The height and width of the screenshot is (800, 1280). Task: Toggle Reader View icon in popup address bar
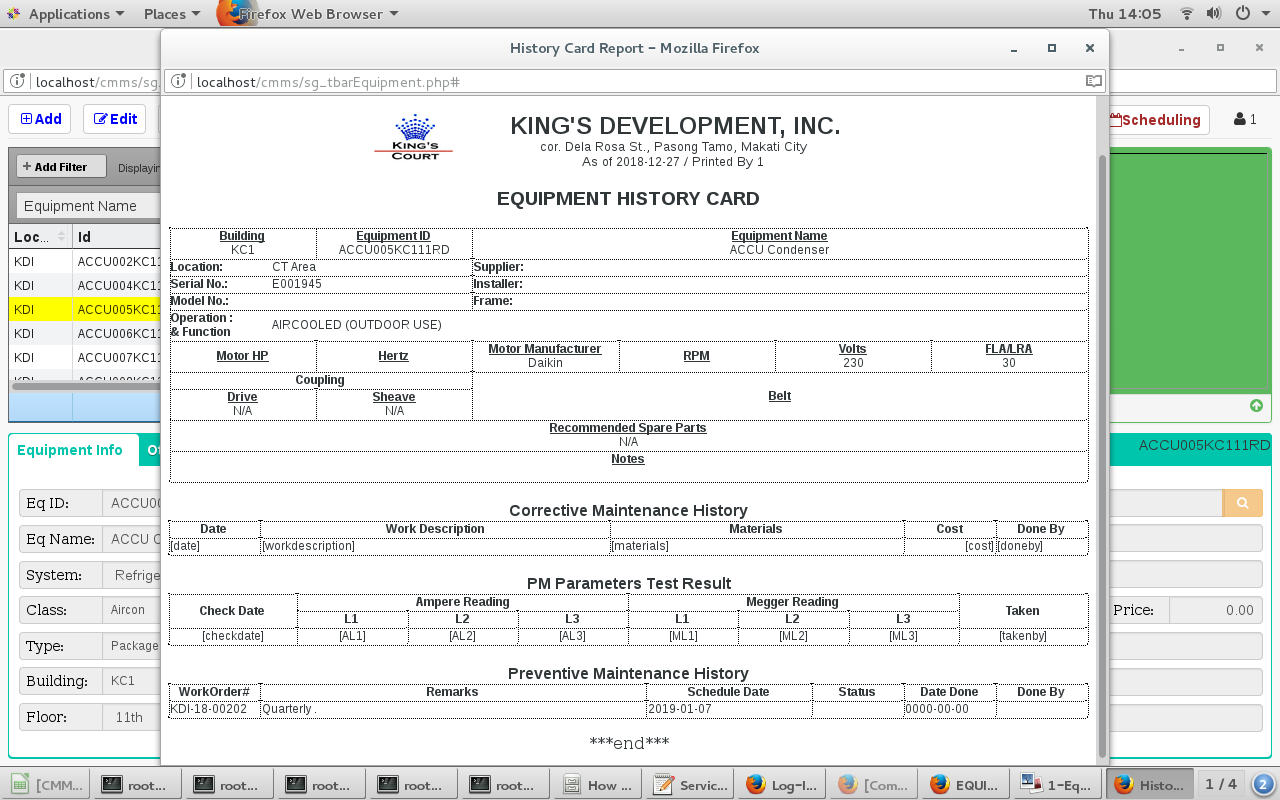(1094, 81)
